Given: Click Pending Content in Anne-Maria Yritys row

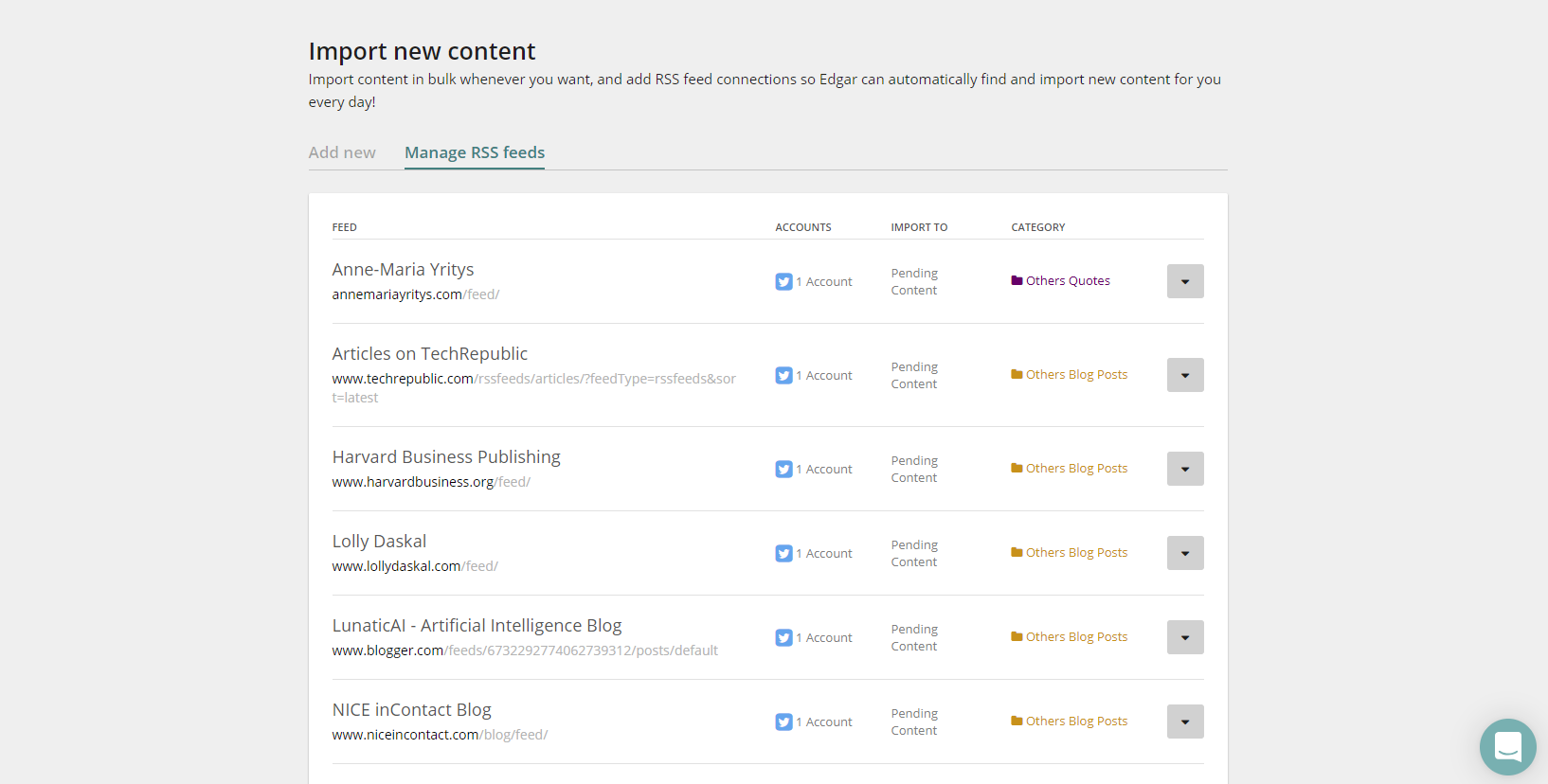Looking at the screenshot, I should [x=914, y=282].
